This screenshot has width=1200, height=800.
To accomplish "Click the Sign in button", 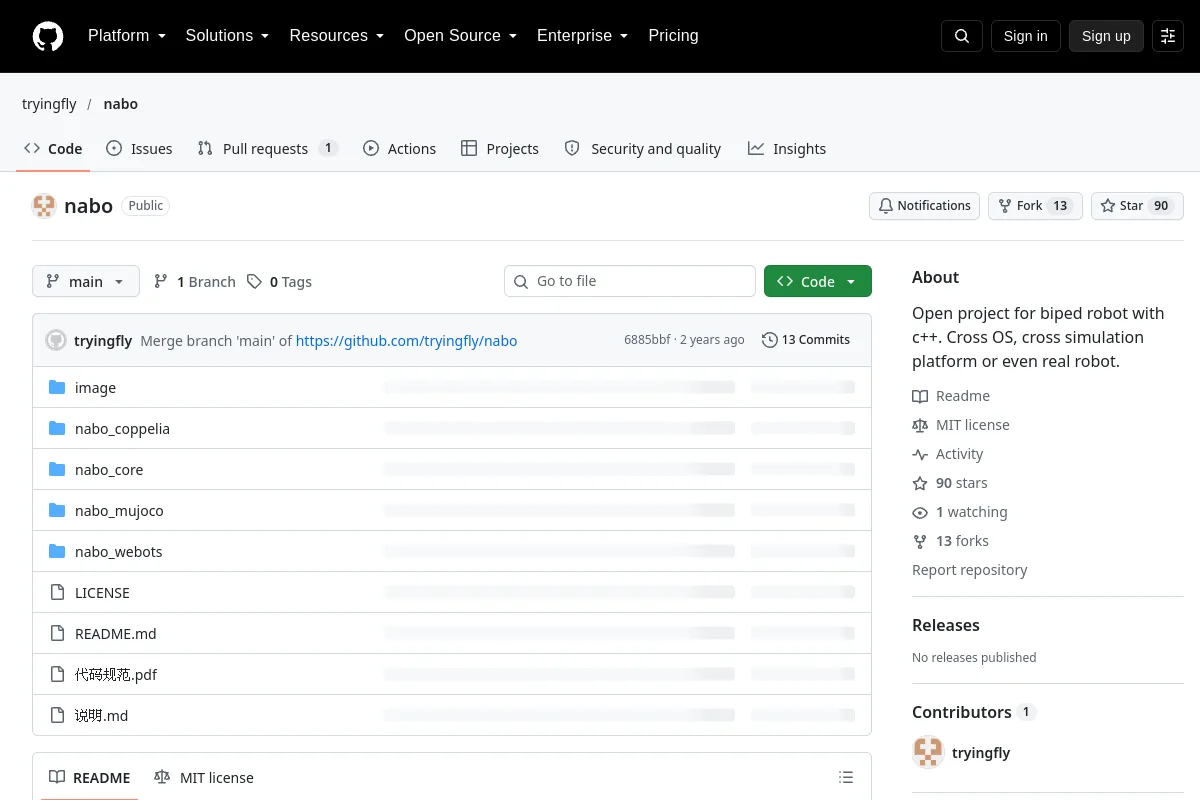I will click(x=1025, y=36).
